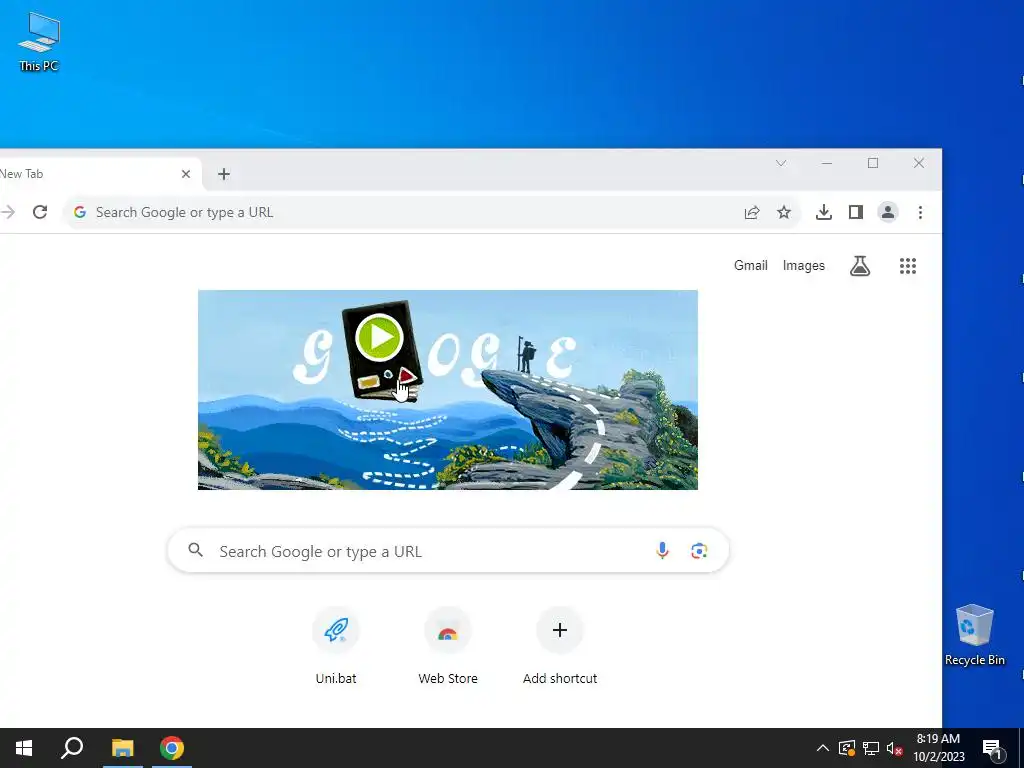Image resolution: width=1024 pixels, height=768 pixels.
Task: Open a new tab with the plus button
Action: coord(224,174)
